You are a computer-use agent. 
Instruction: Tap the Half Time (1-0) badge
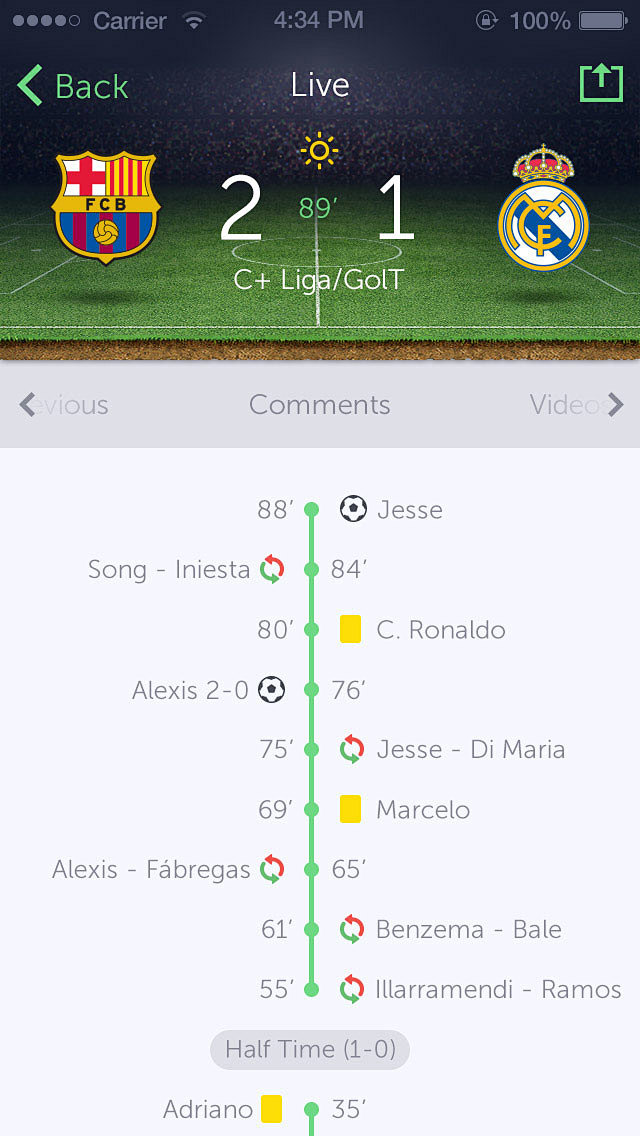pyautogui.click(x=310, y=1049)
